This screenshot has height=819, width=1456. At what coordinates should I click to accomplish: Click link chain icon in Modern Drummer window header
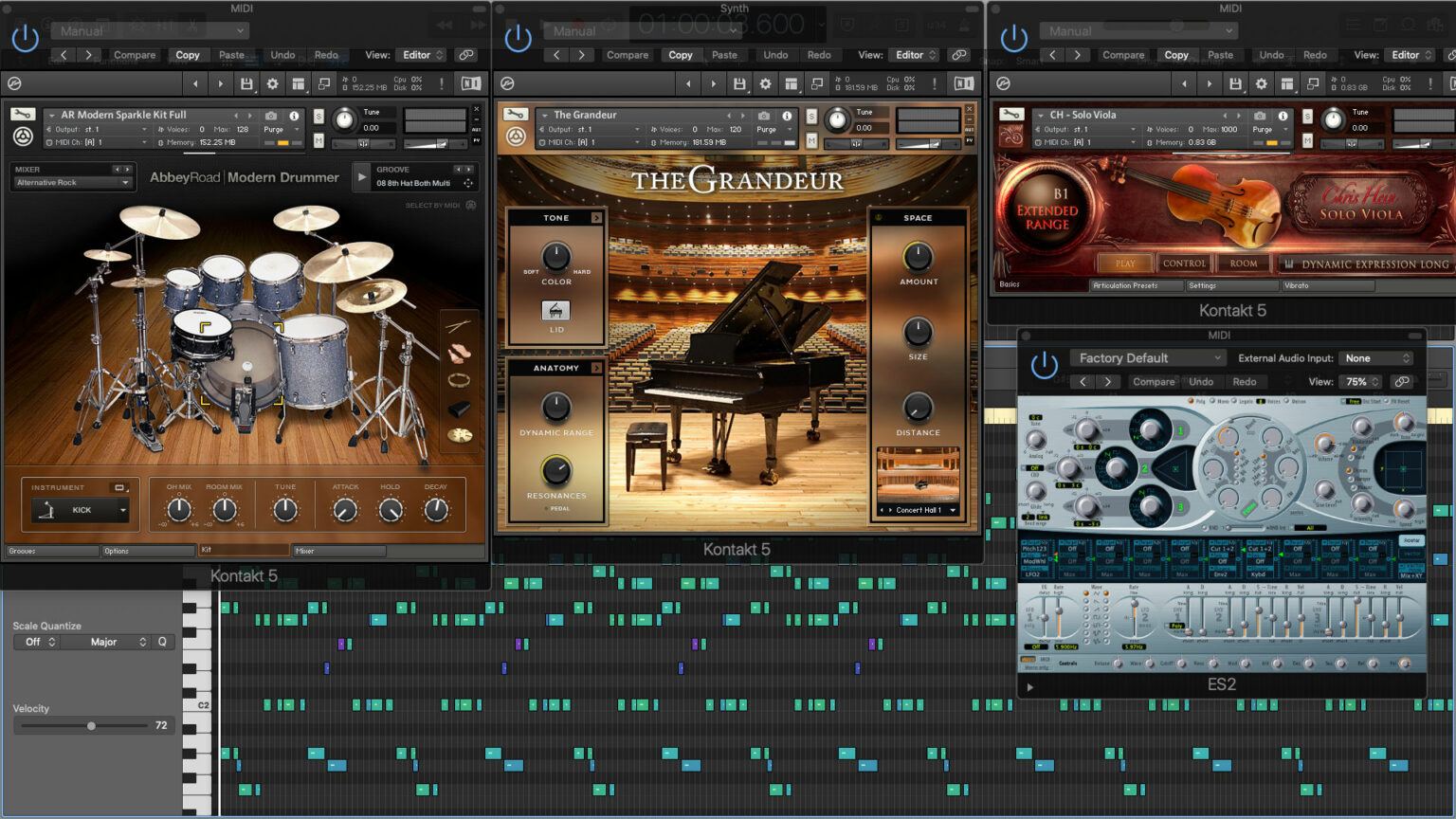465,55
